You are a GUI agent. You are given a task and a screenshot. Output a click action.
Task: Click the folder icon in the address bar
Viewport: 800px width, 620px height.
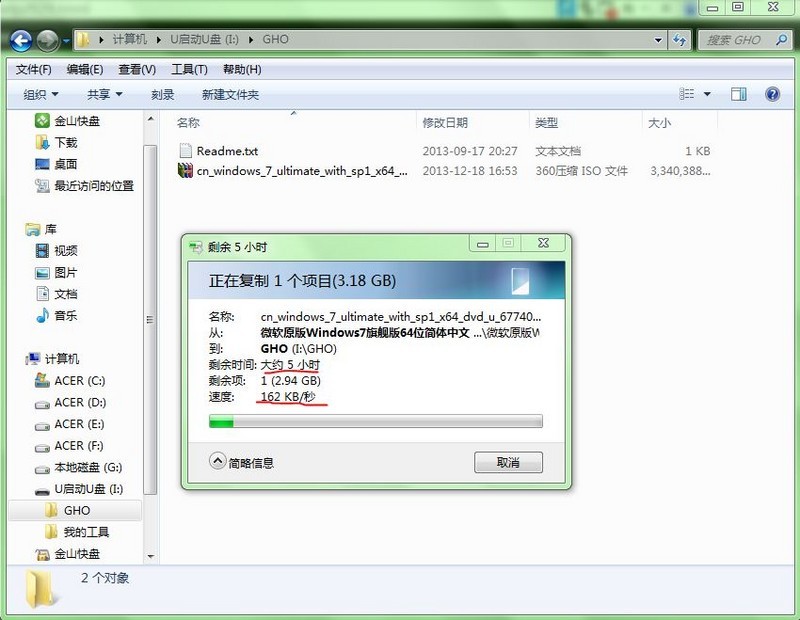(x=83, y=39)
